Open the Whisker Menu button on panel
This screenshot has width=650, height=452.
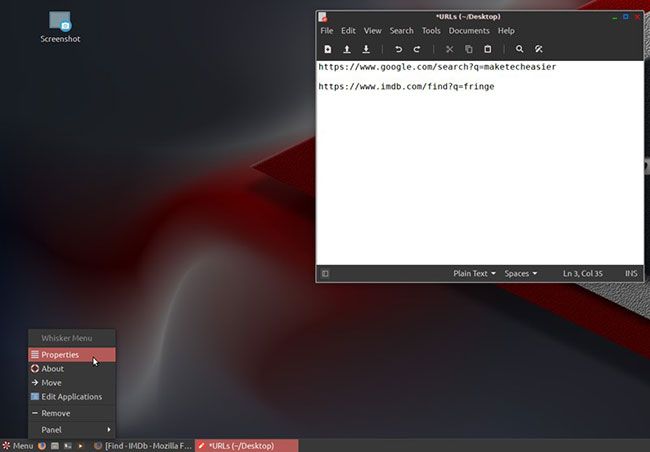coord(17,446)
